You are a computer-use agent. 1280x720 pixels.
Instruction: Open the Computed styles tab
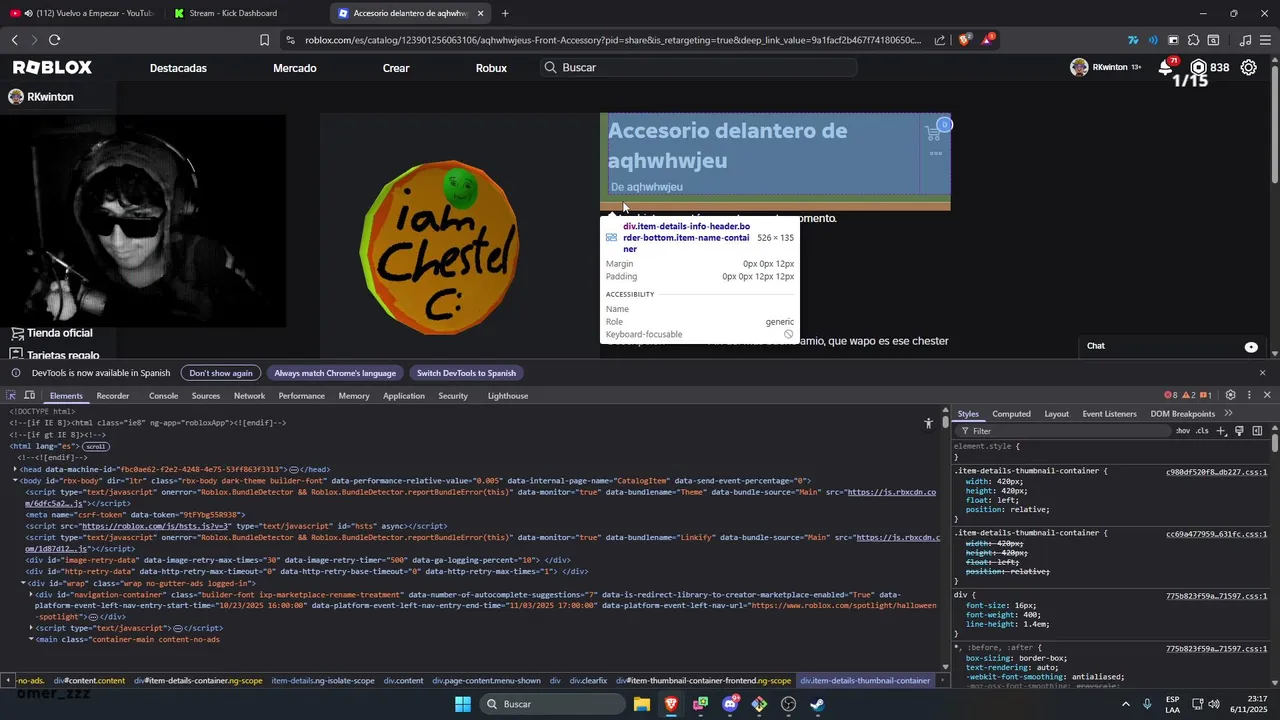[1011, 414]
